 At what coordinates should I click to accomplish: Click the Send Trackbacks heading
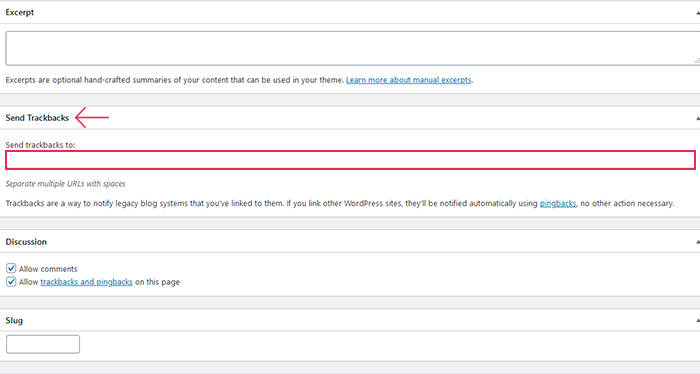tap(37, 118)
